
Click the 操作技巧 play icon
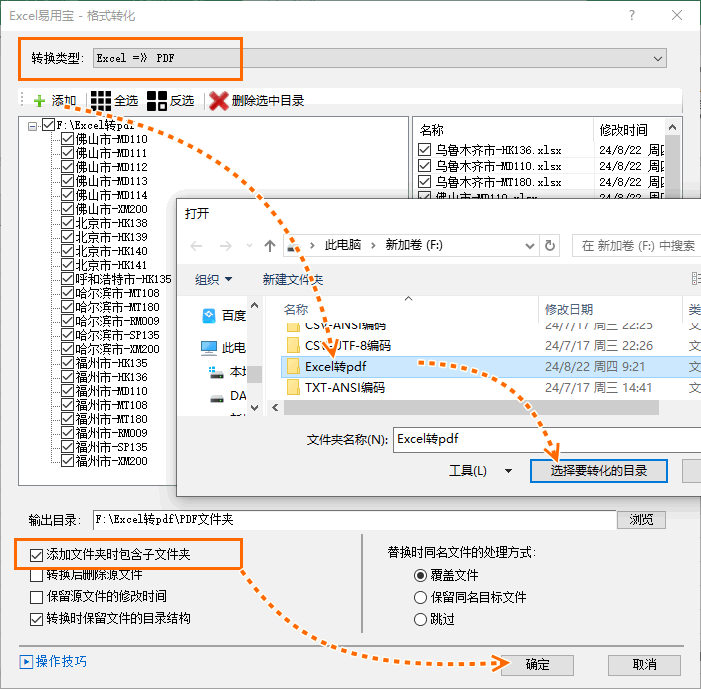(x=26, y=661)
